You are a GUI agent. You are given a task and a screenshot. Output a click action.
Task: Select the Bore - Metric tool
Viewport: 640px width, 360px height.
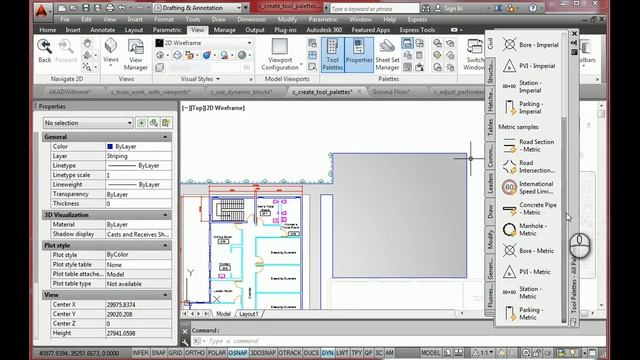pyautogui.click(x=529, y=251)
